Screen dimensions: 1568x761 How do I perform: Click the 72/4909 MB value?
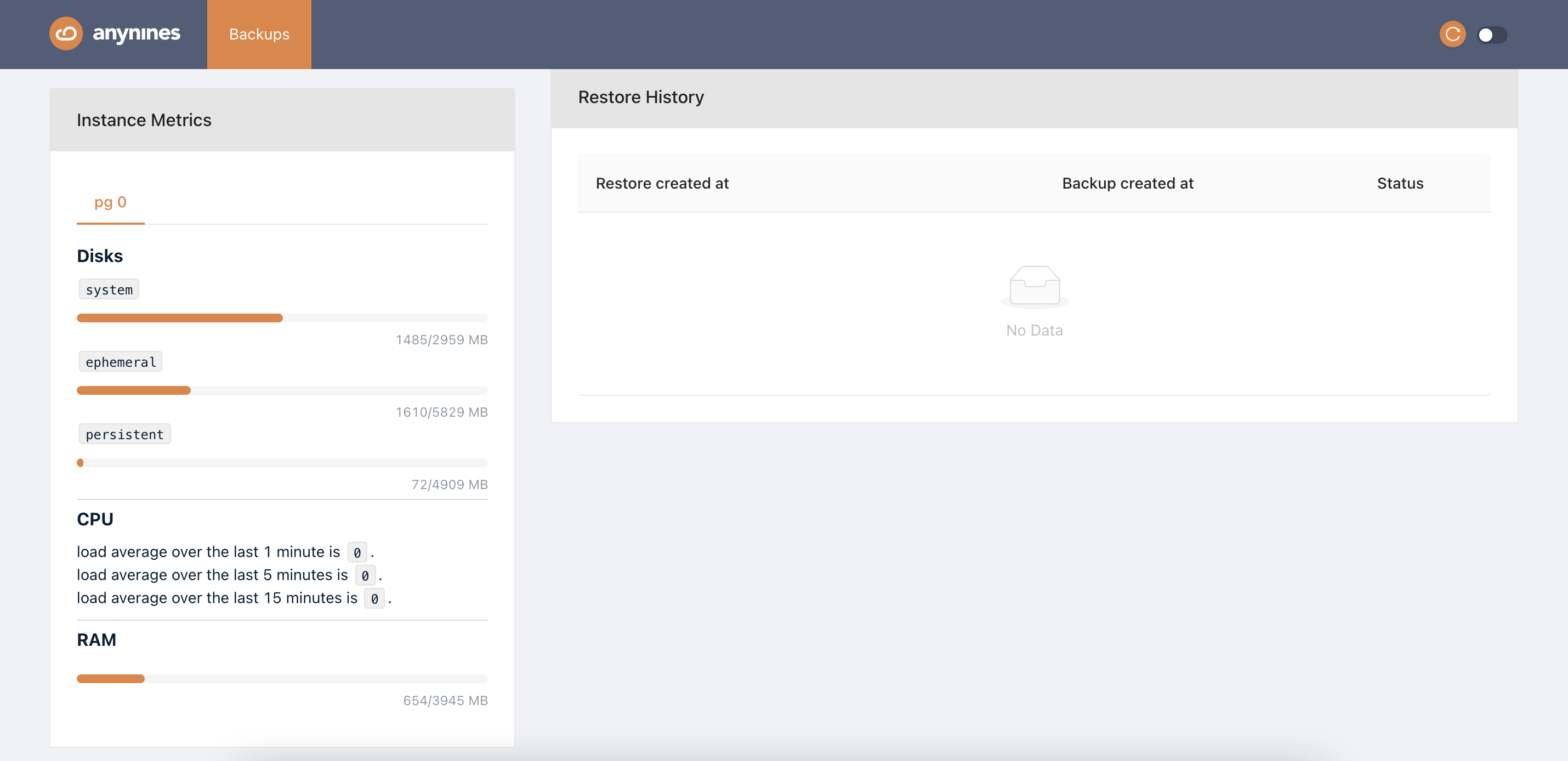(x=450, y=485)
